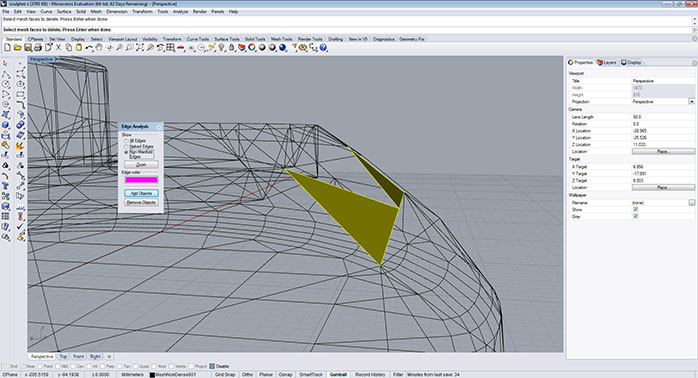
Task: Cut selection with the scissors icon
Action: (58, 47)
